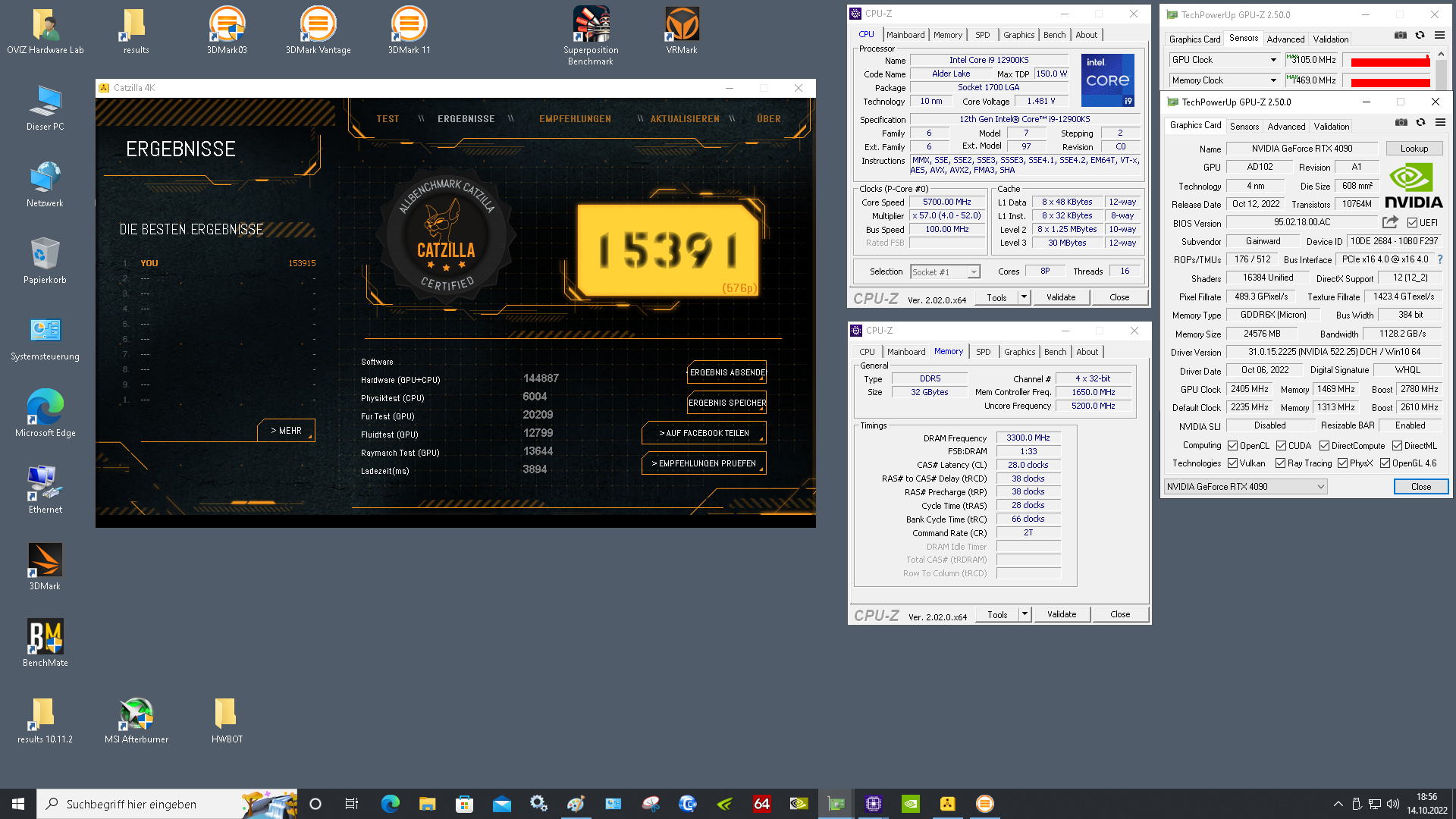Viewport: 1456px width, 819px height.
Task: Open the Task View taskbar button
Action: pyautogui.click(x=351, y=804)
